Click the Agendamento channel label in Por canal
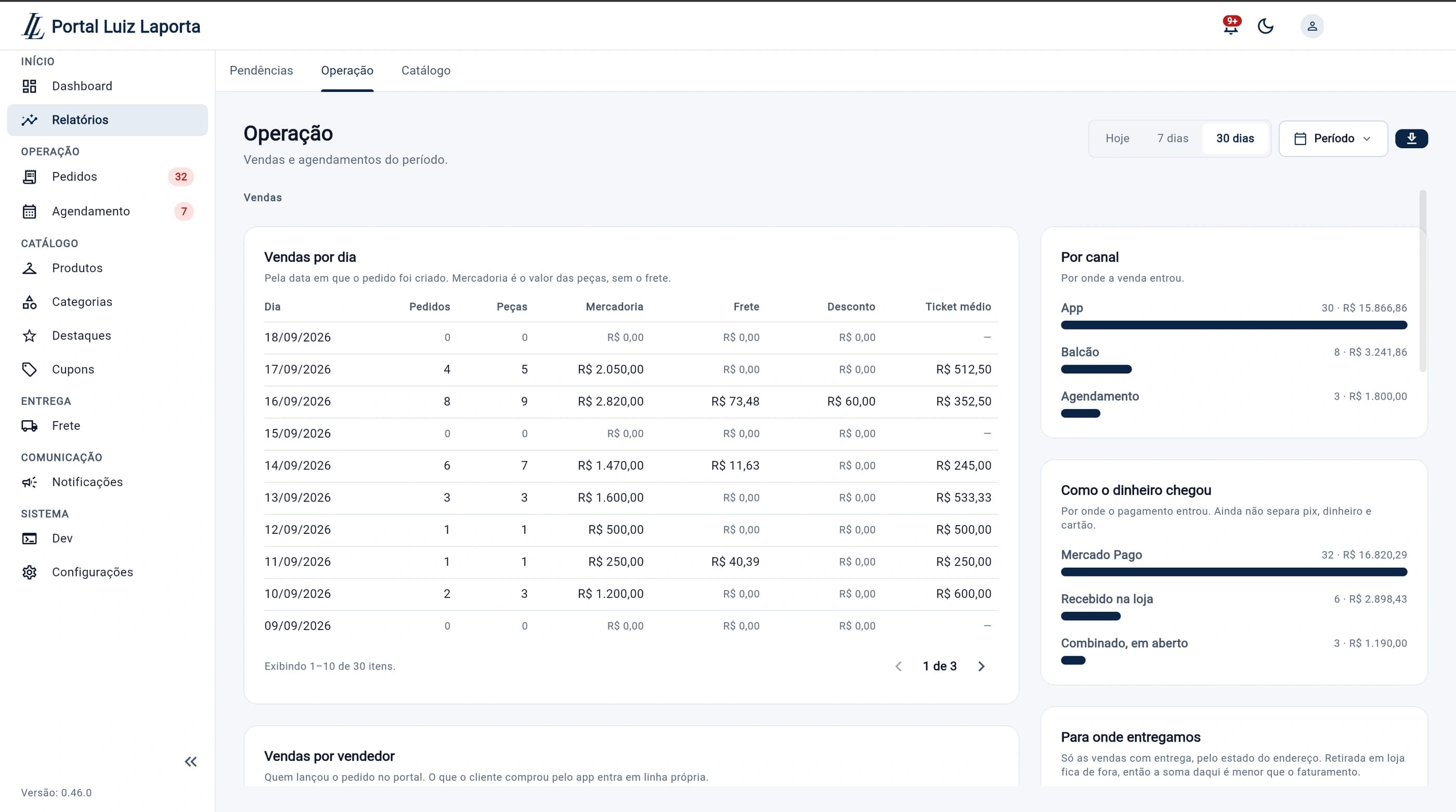Viewport: 1456px width, 812px height. 1100,396
